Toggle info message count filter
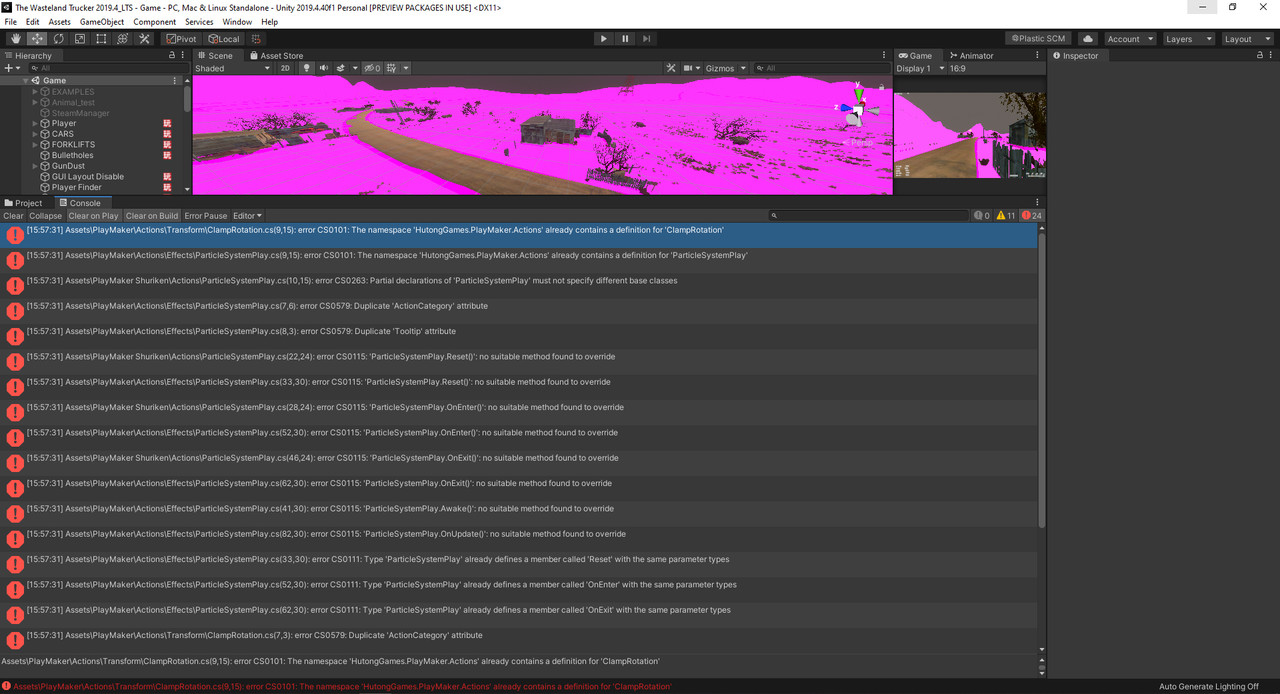 (981, 216)
